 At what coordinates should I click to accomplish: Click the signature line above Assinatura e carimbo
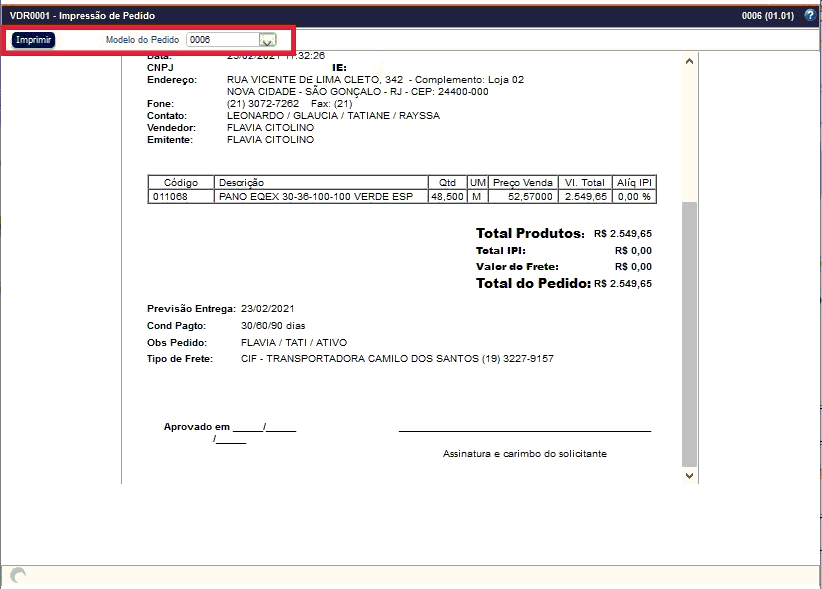(x=524, y=431)
